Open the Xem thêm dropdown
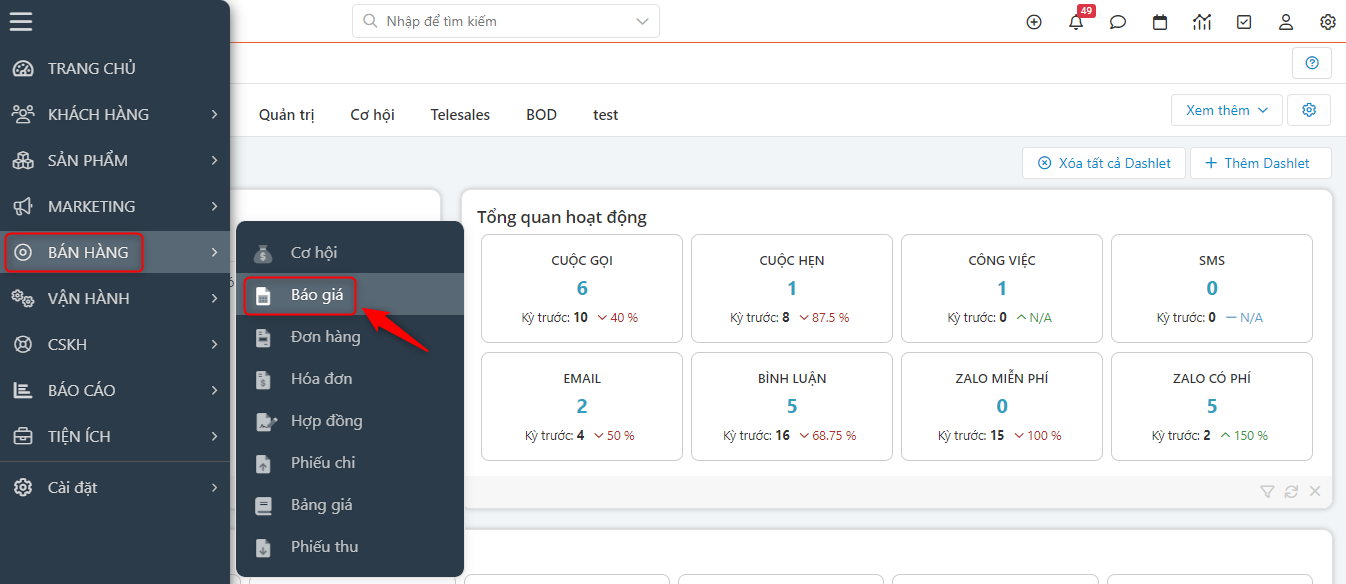Viewport: 1346px width, 584px height. (1226, 109)
